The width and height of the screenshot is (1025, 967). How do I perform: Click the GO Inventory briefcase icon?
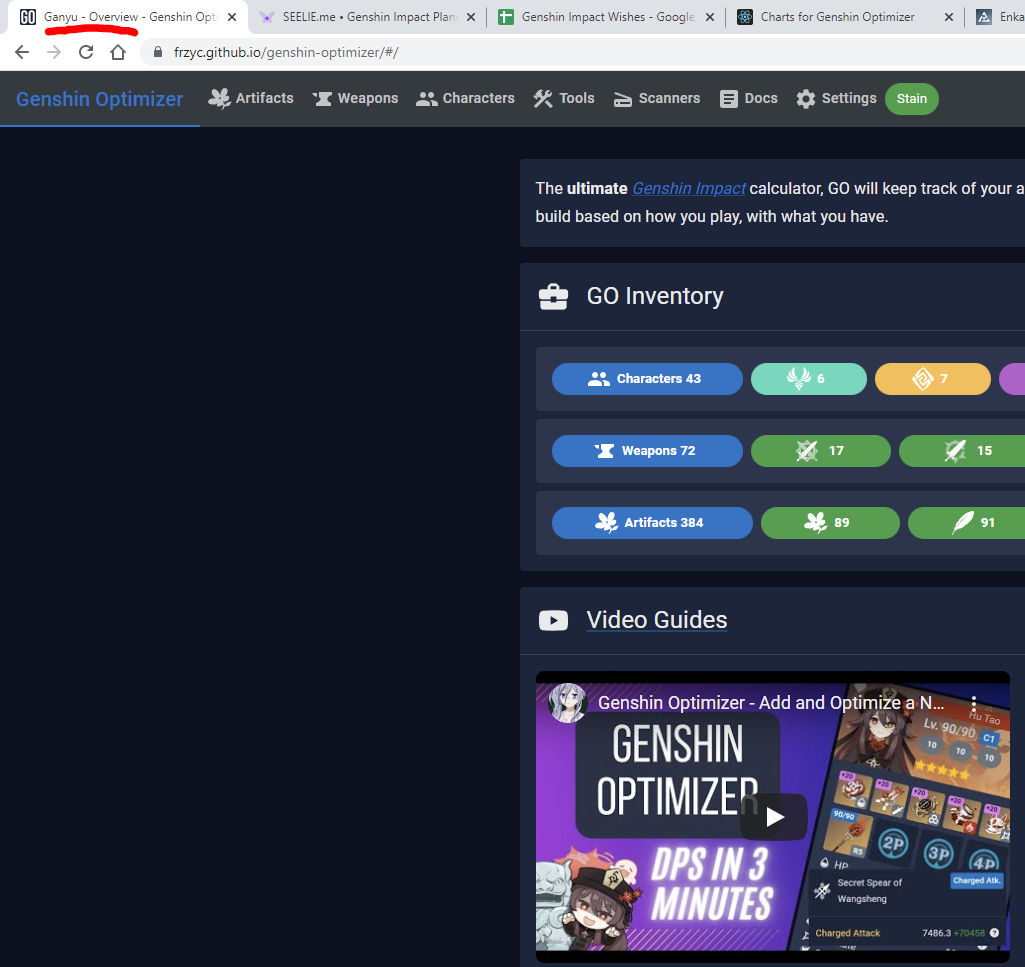(553, 296)
